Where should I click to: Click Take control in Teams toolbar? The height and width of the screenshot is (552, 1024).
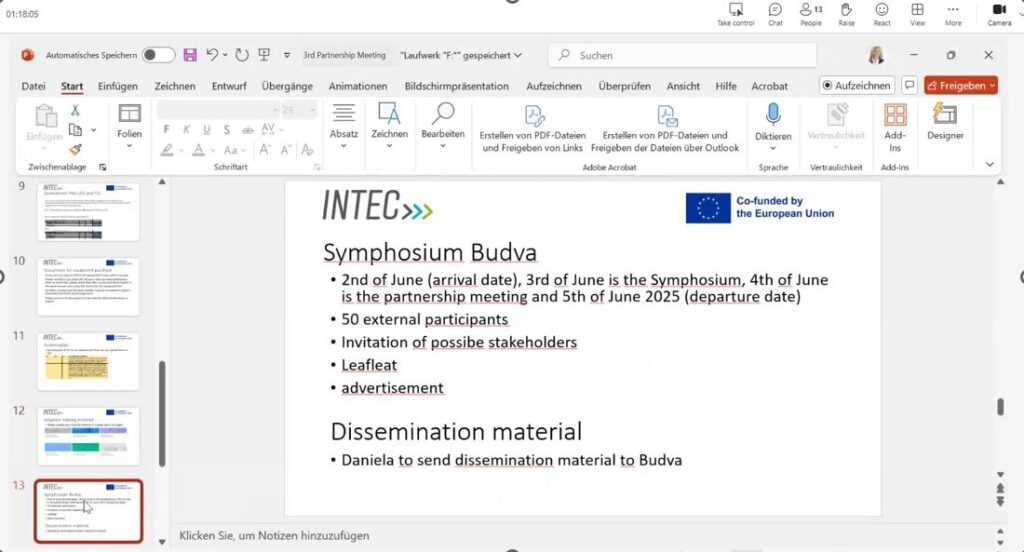pyautogui.click(x=735, y=14)
